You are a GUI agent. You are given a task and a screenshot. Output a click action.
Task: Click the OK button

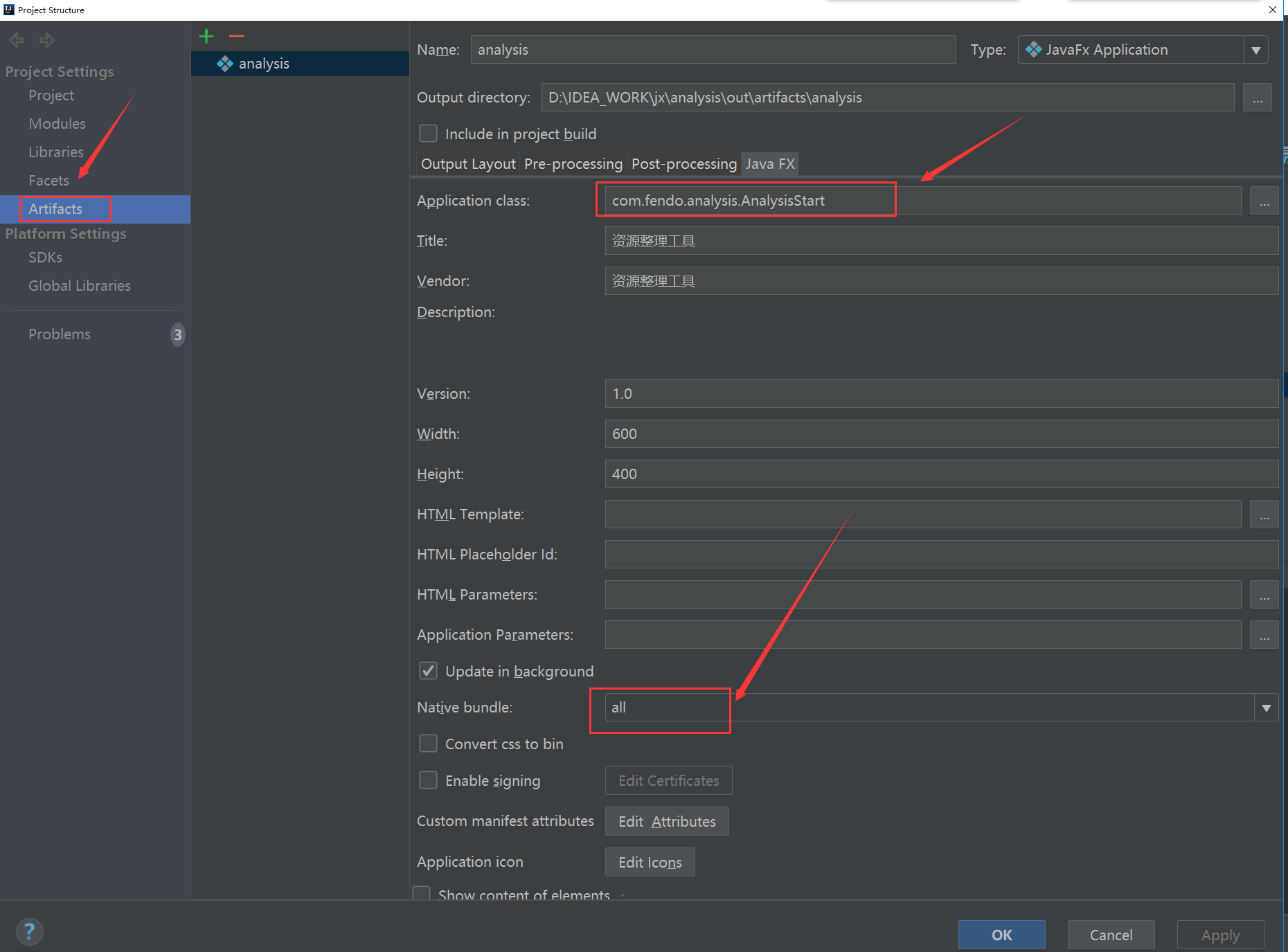[x=1001, y=935]
